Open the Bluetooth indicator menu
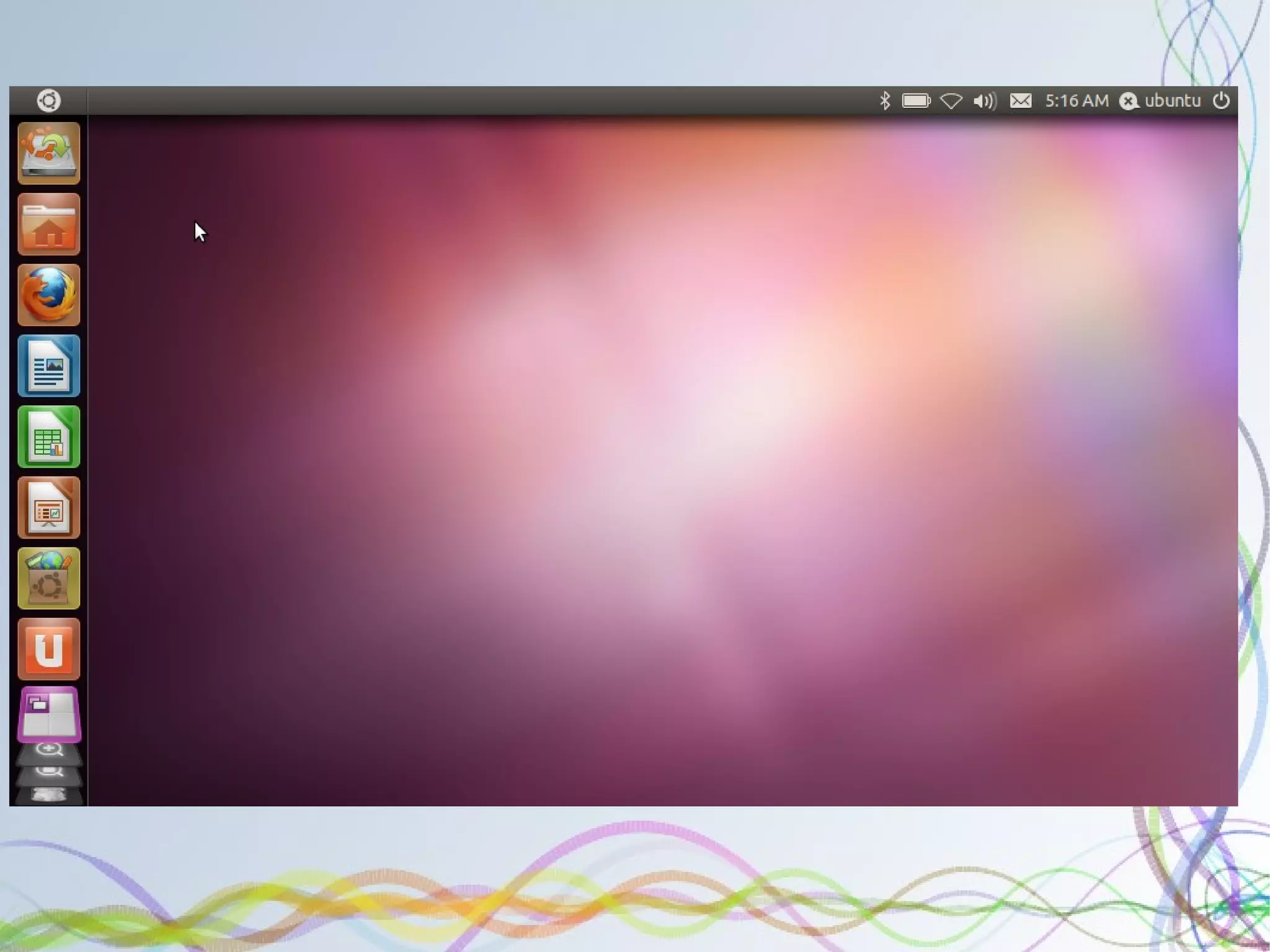1270x952 pixels. click(x=885, y=100)
